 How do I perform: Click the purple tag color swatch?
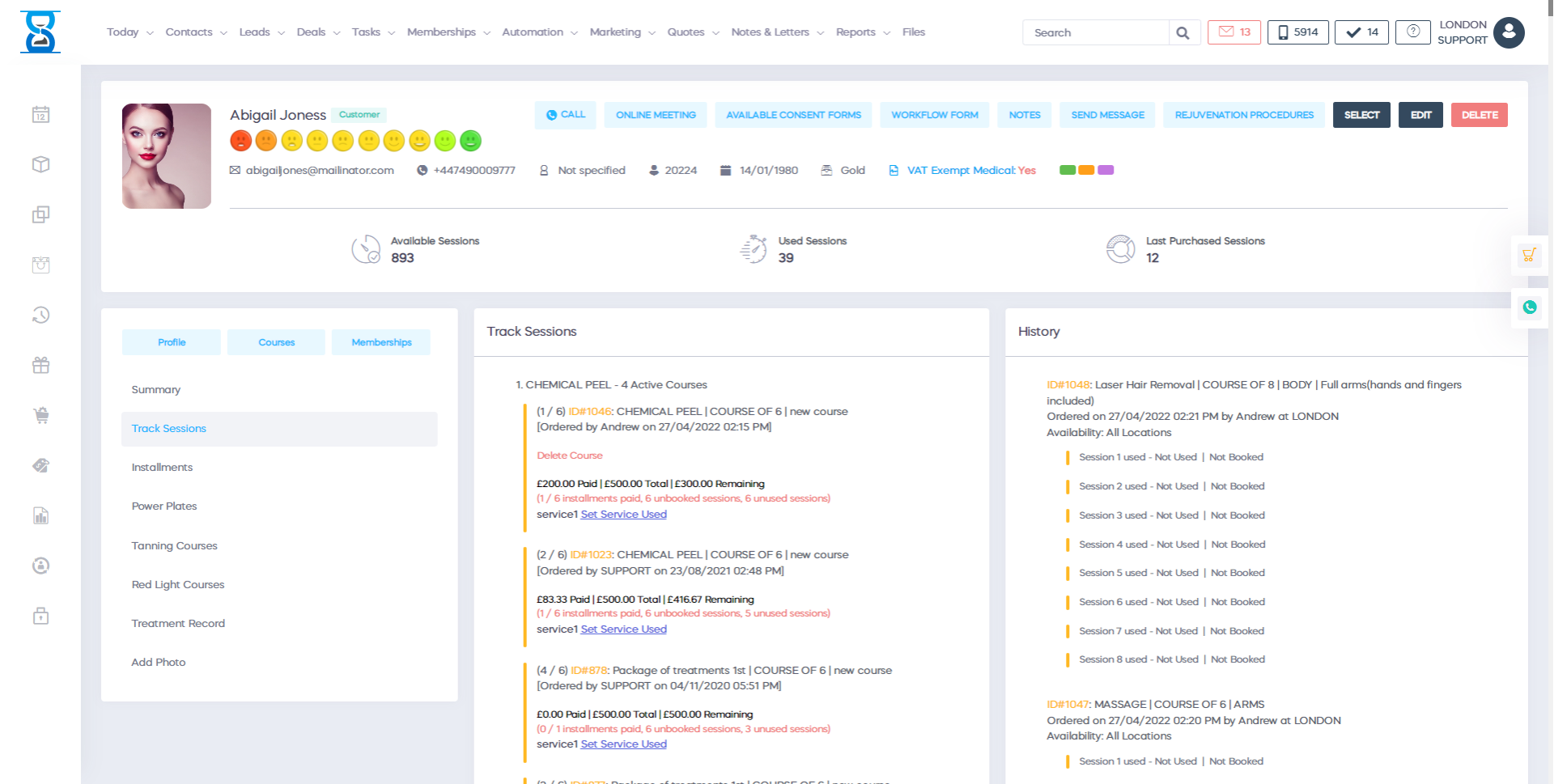tap(1106, 170)
